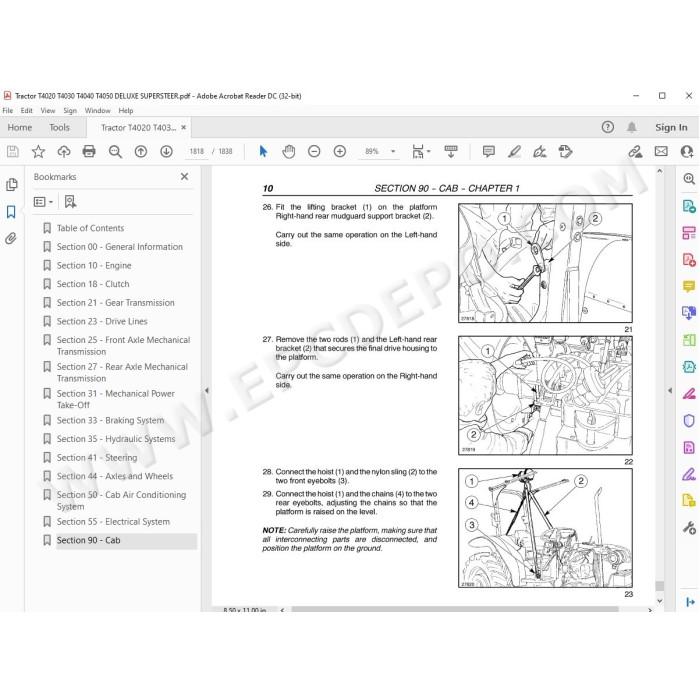Switch to the Home tab
Screen dimensions: 700x700
click(x=20, y=128)
